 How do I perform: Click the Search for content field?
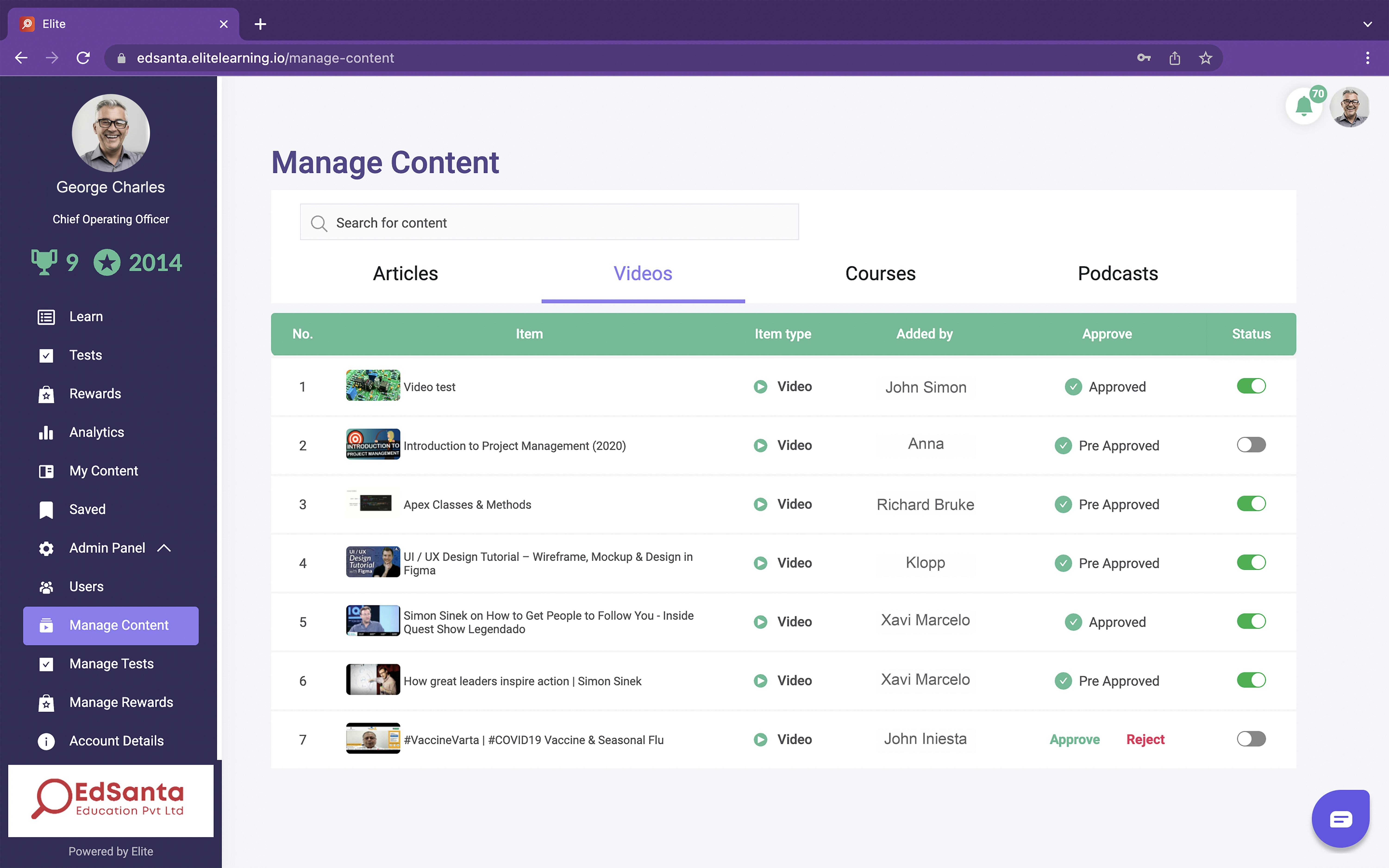point(549,223)
